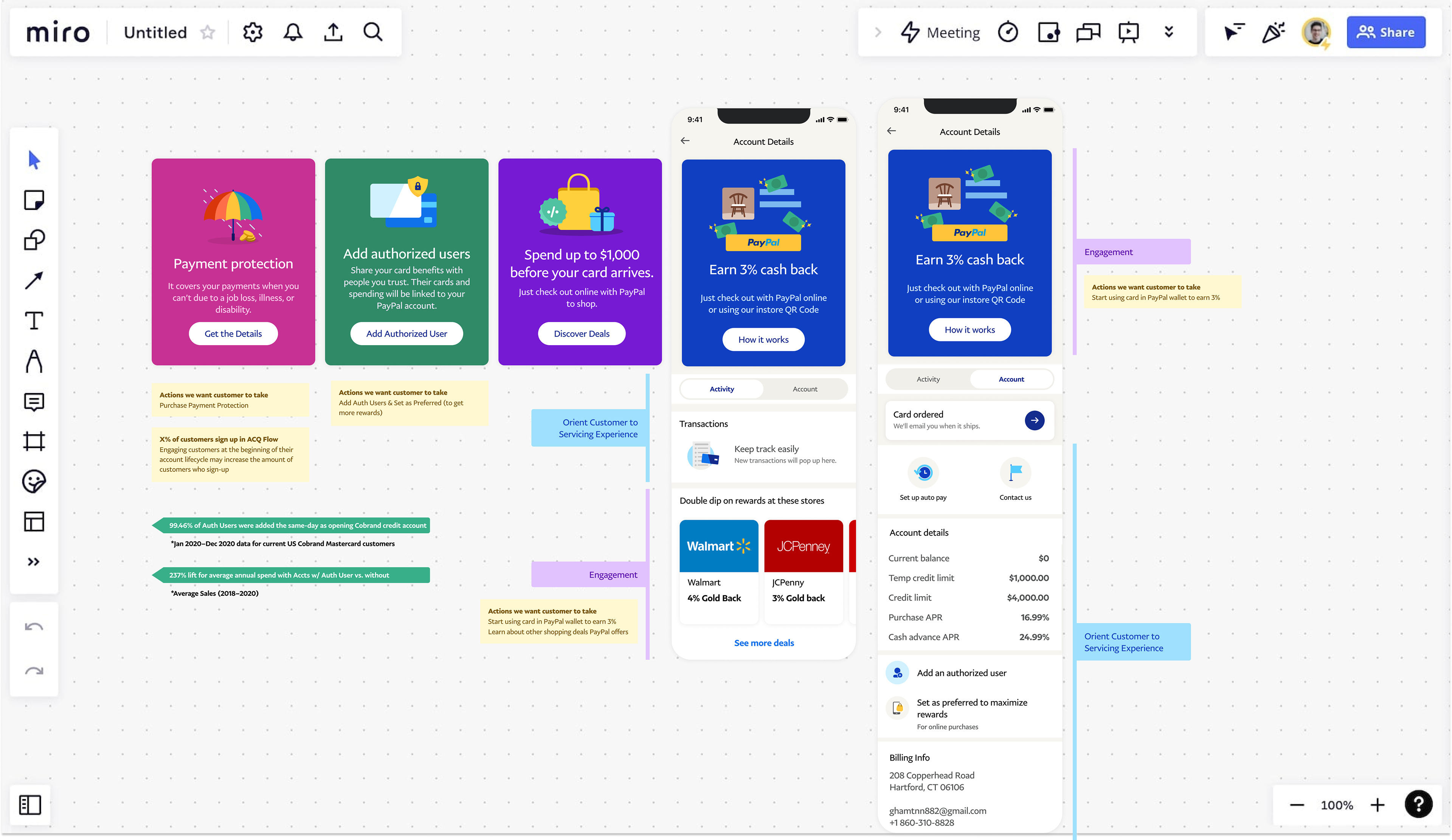Star the Untitled board
The width and height of the screenshot is (1452, 840).
[208, 32]
